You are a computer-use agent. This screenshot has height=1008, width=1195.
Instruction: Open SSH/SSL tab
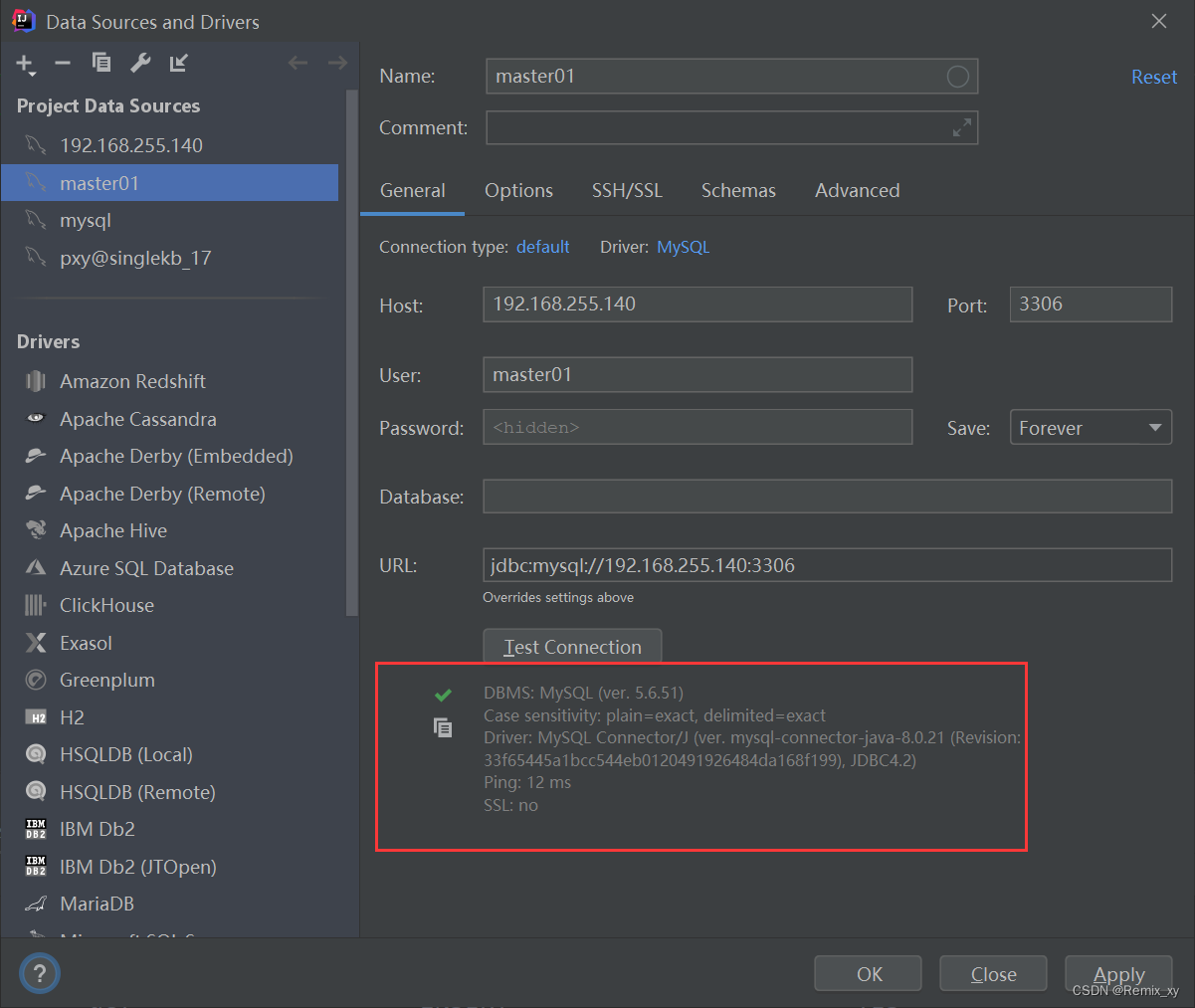coord(627,190)
